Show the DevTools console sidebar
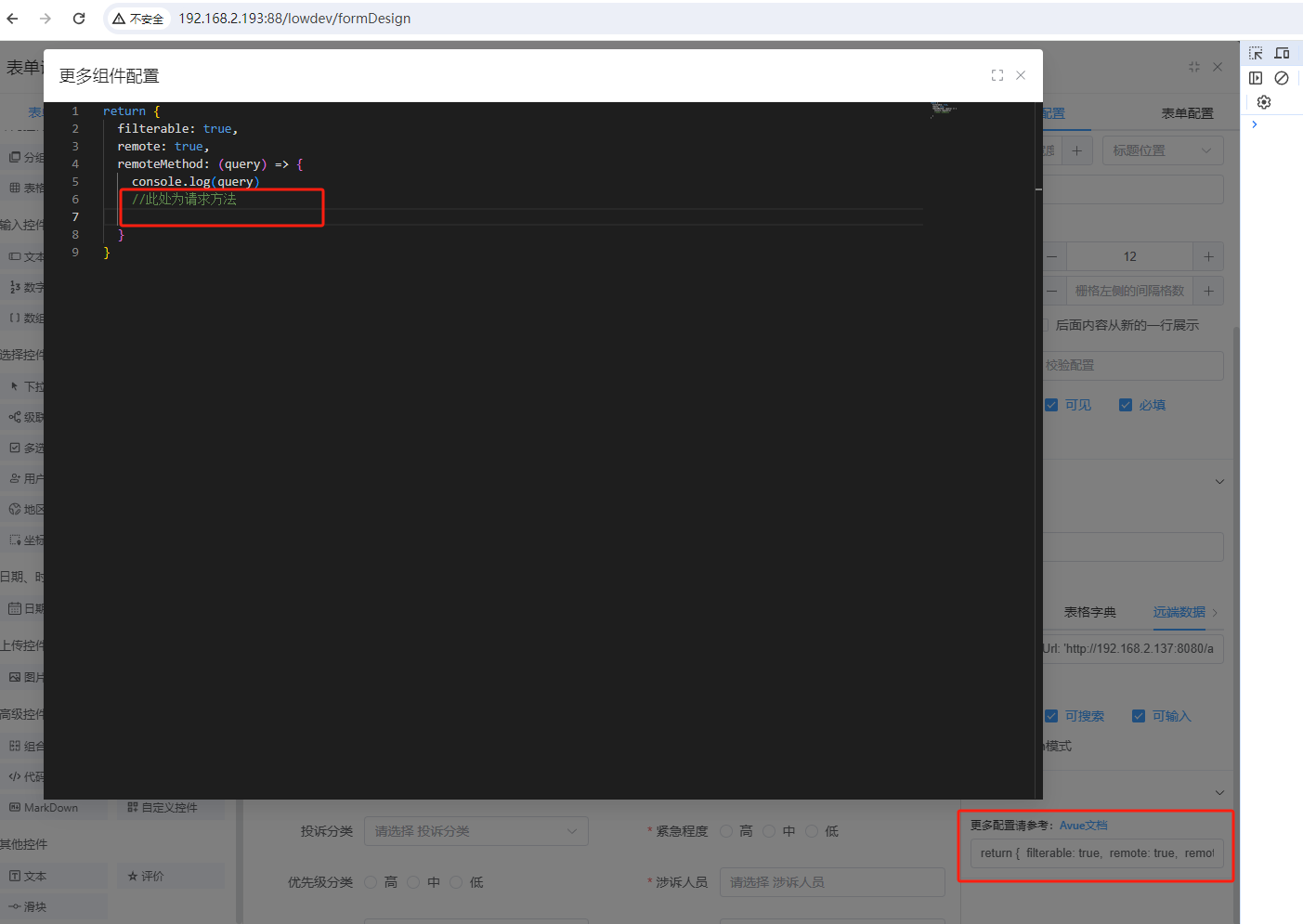Screen dimensions: 1303x924 click(1256, 78)
